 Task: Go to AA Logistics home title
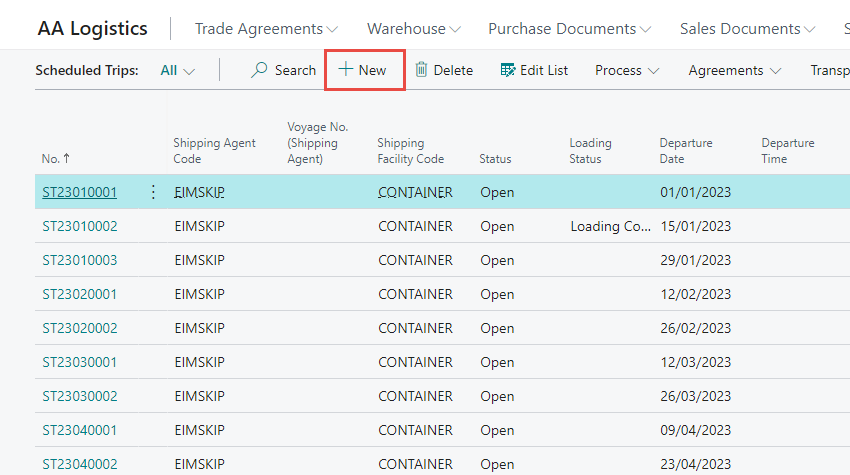(x=92, y=29)
